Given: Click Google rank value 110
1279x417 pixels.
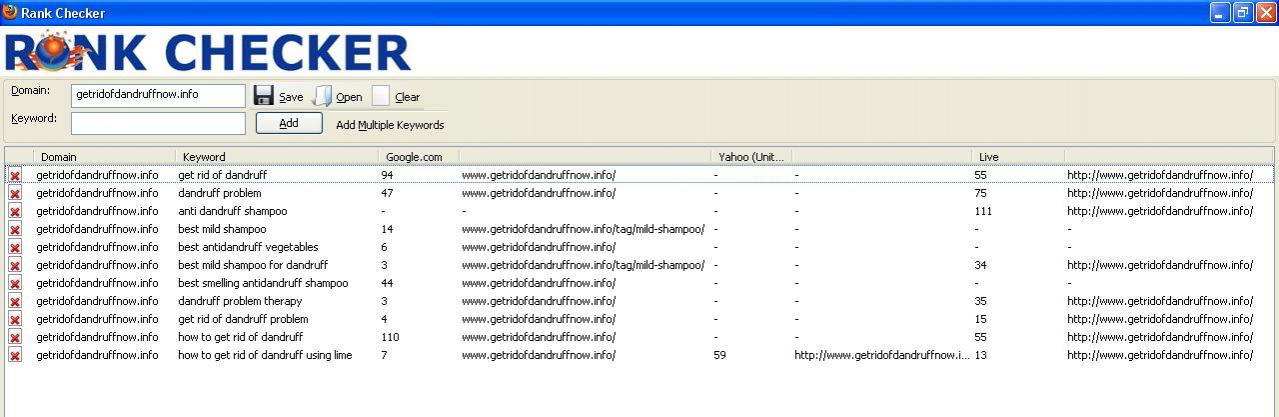Looking at the screenshot, I should click(390, 337).
